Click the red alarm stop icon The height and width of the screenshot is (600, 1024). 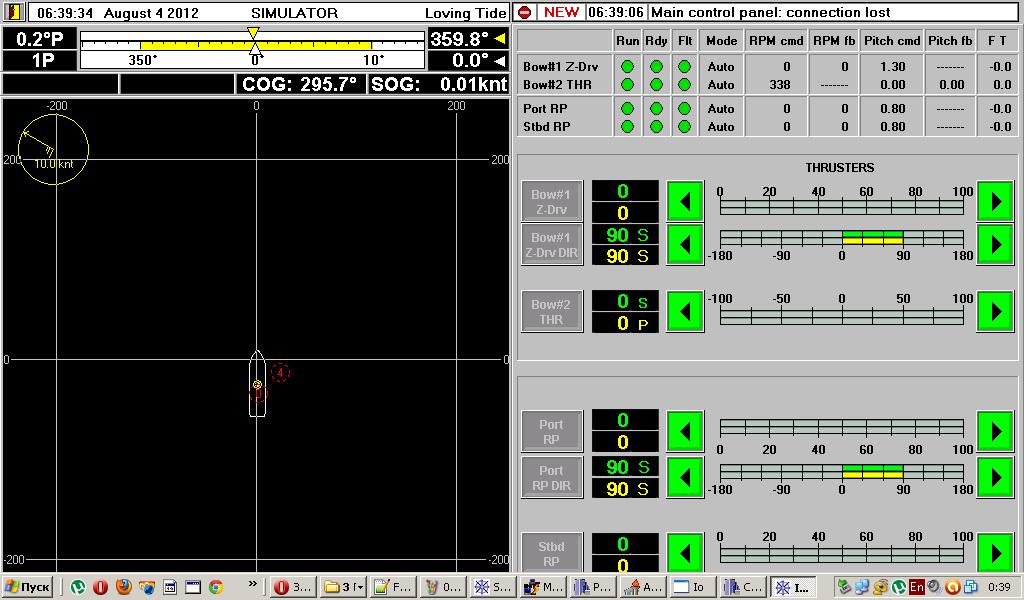(x=524, y=13)
